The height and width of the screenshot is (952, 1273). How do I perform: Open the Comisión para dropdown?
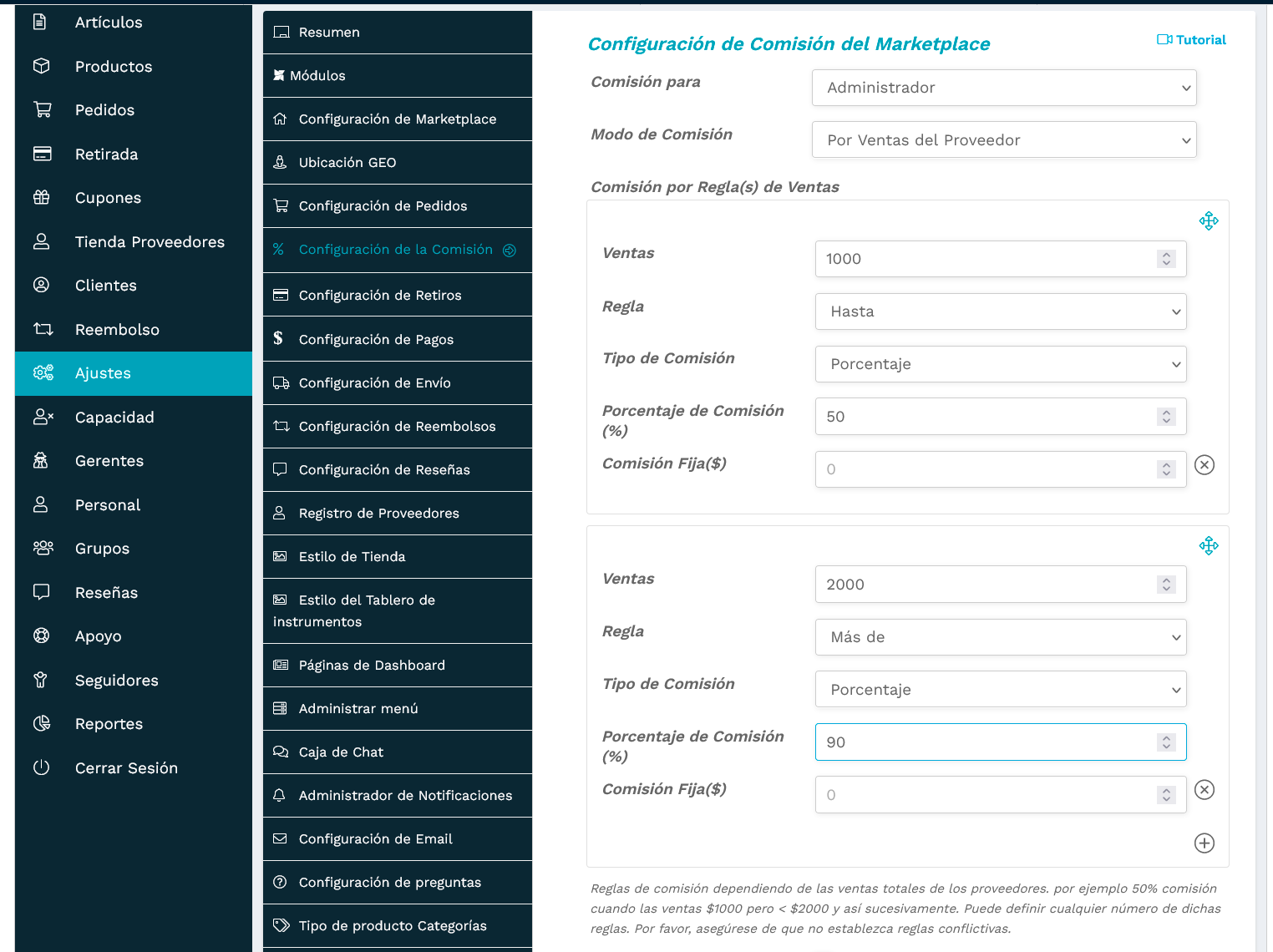[x=1002, y=88]
